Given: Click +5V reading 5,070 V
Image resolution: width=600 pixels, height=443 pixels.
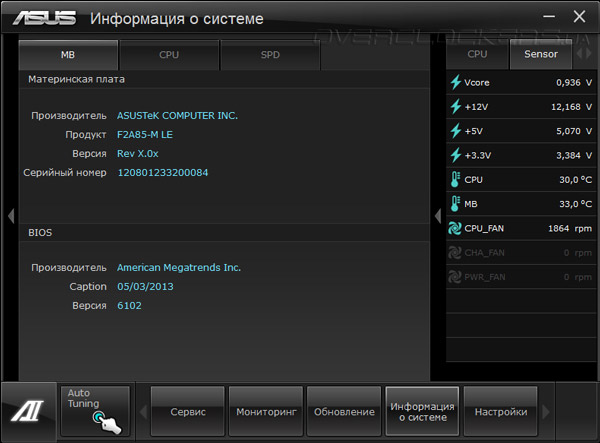Looking at the screenshot, I should [x=574, y=131].
